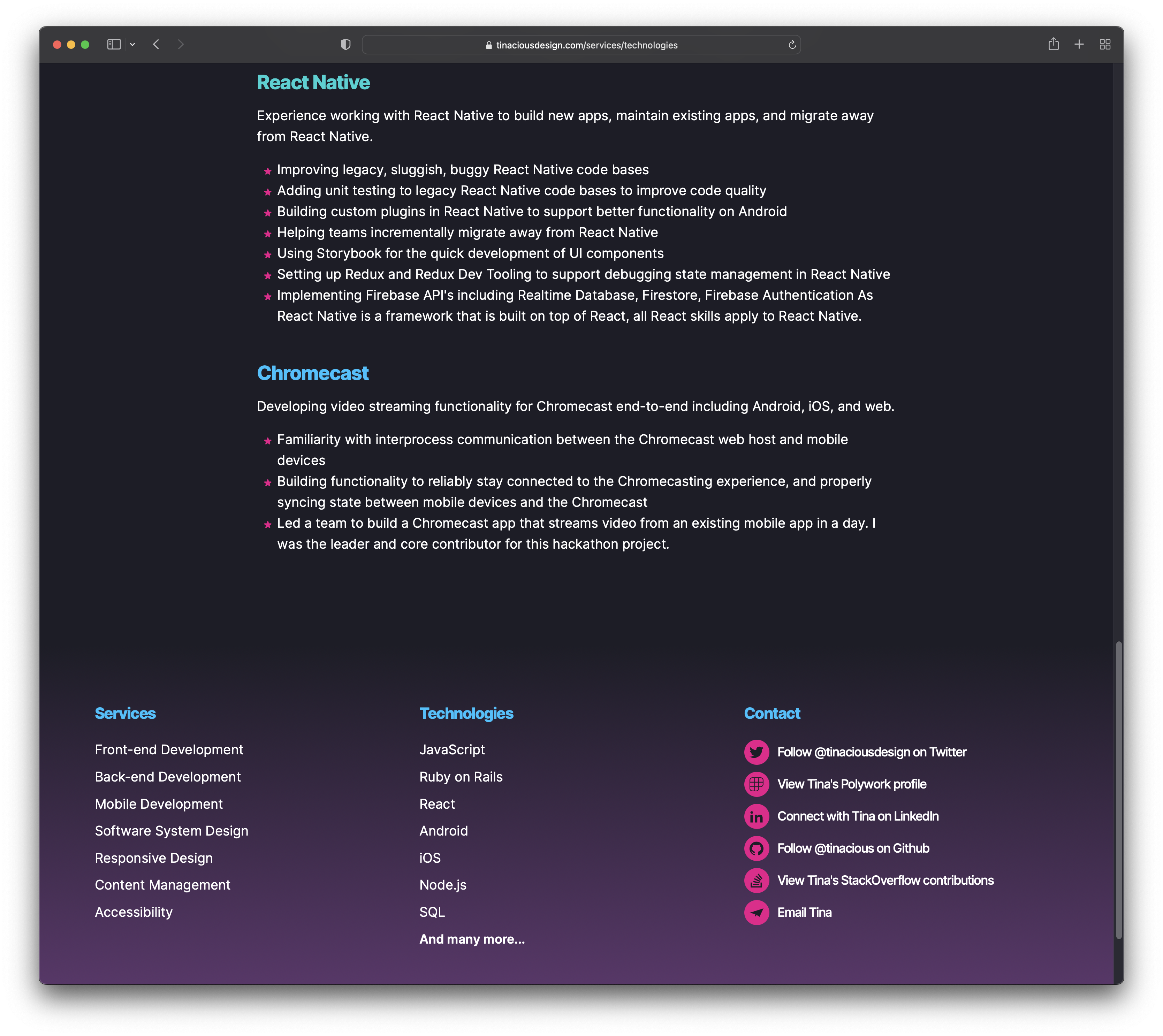Click text 'Improving legacy, sluggish, buggy React Native'
Viewport: 1163px width, 1036px height.
(425, 170)
